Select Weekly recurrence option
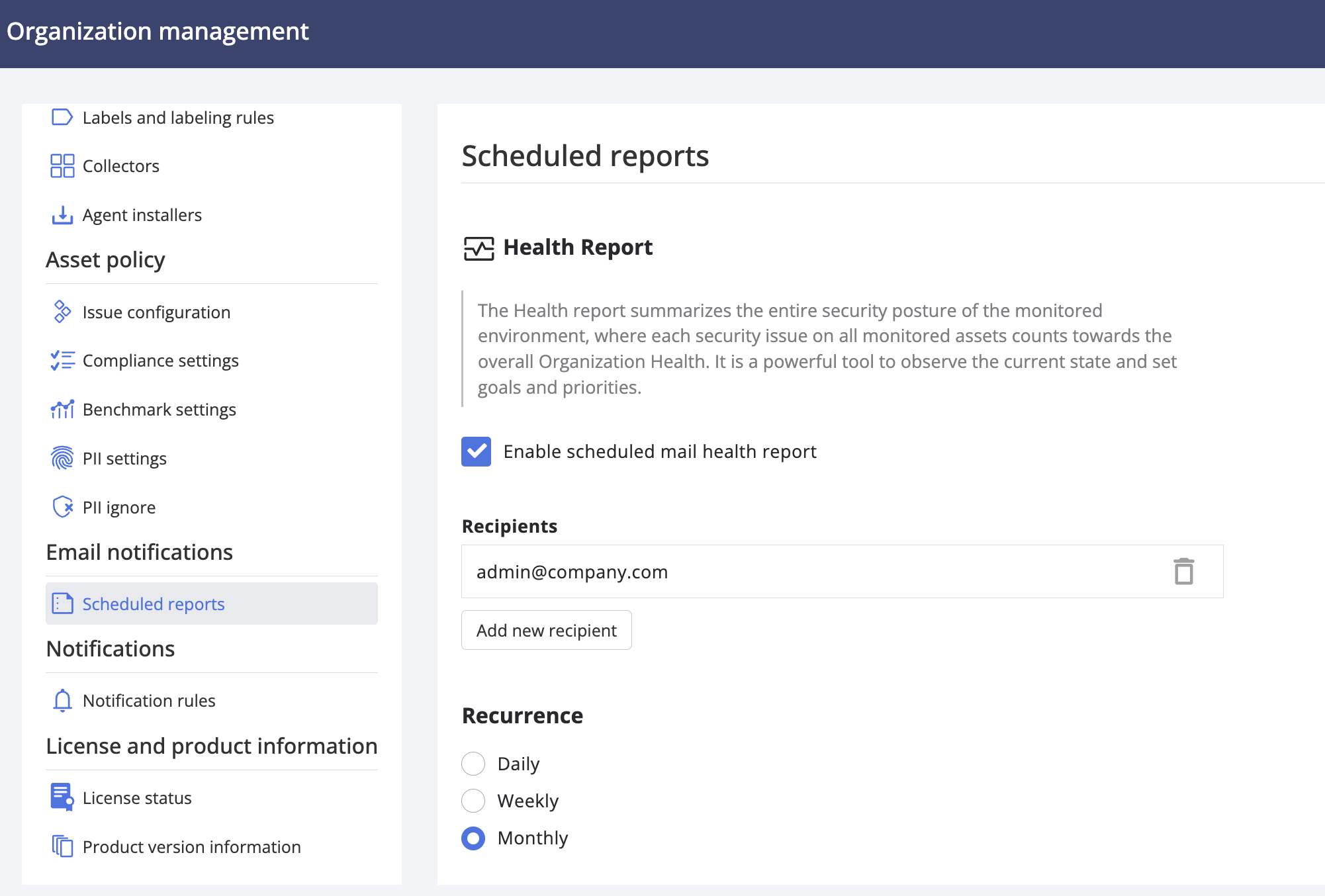Screen dimensions: 1325x896 pos(473,801)
